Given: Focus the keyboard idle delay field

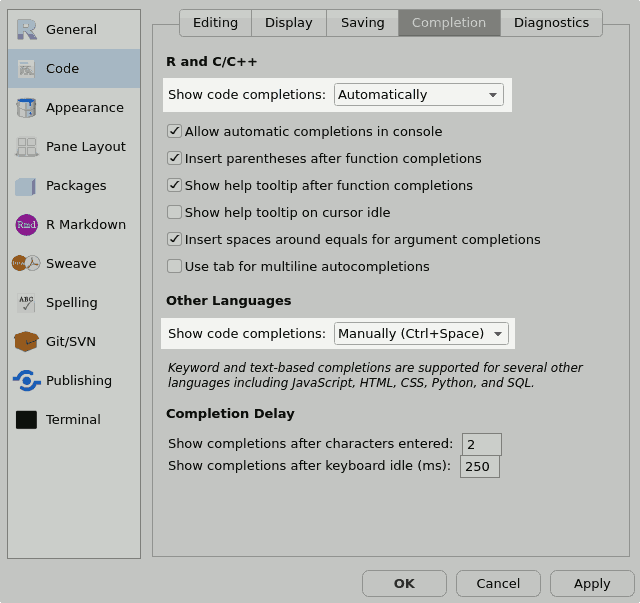Looking at the screenshot, I should point(479,466).
